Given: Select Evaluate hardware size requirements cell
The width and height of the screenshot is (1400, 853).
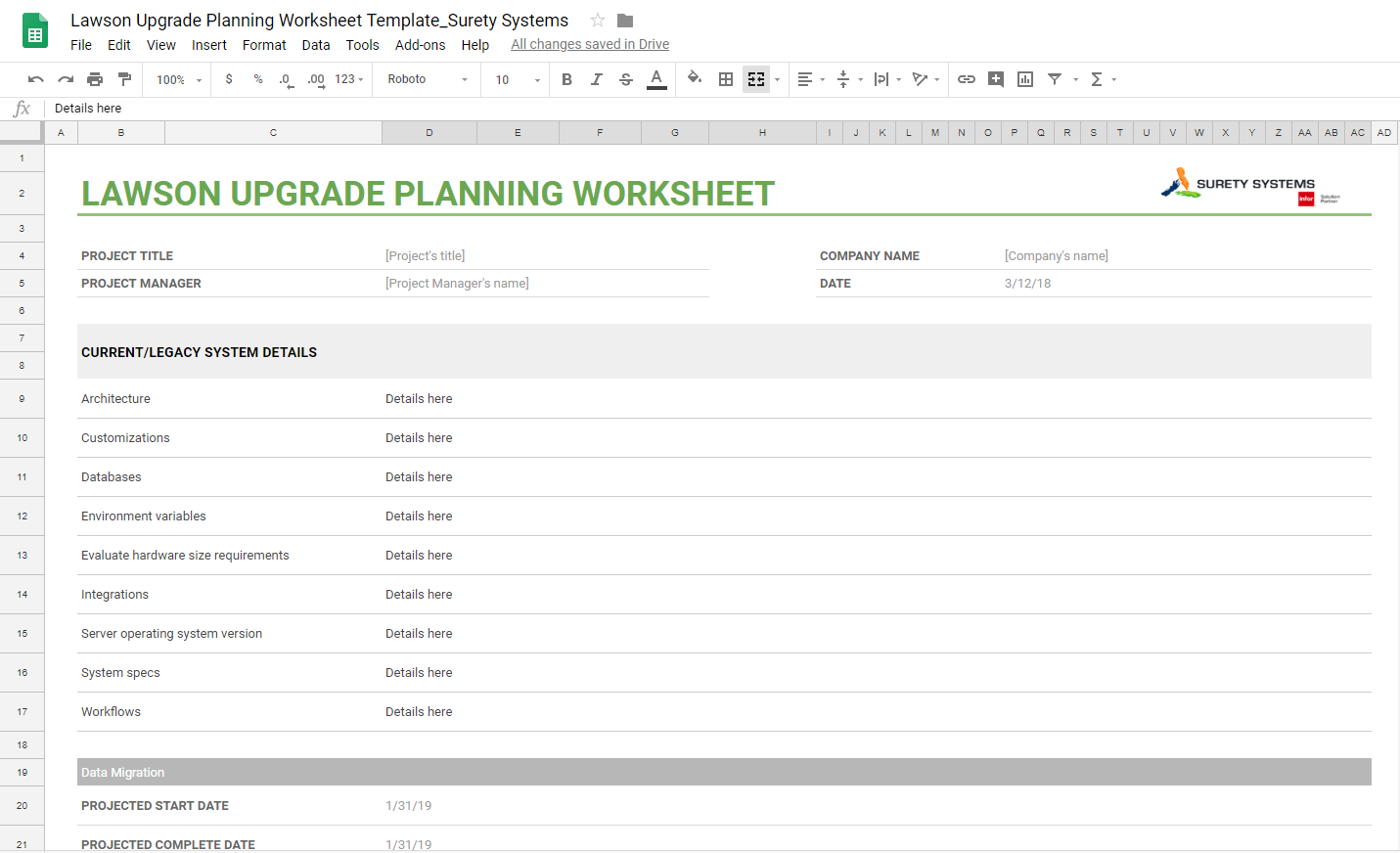Looking at the screenshot, I should pyautogui.click(x=229, y=556).
